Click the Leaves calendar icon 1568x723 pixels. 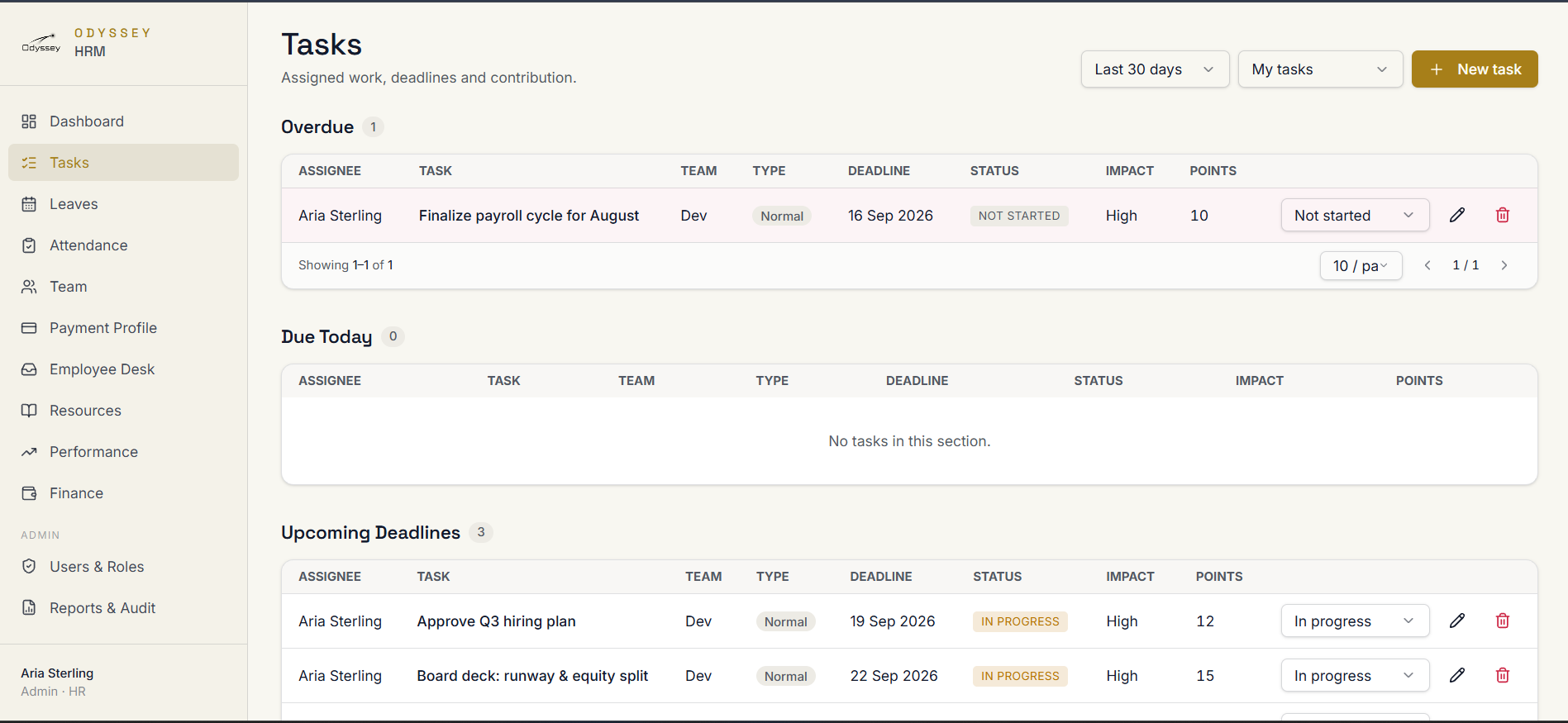point(29,204)
